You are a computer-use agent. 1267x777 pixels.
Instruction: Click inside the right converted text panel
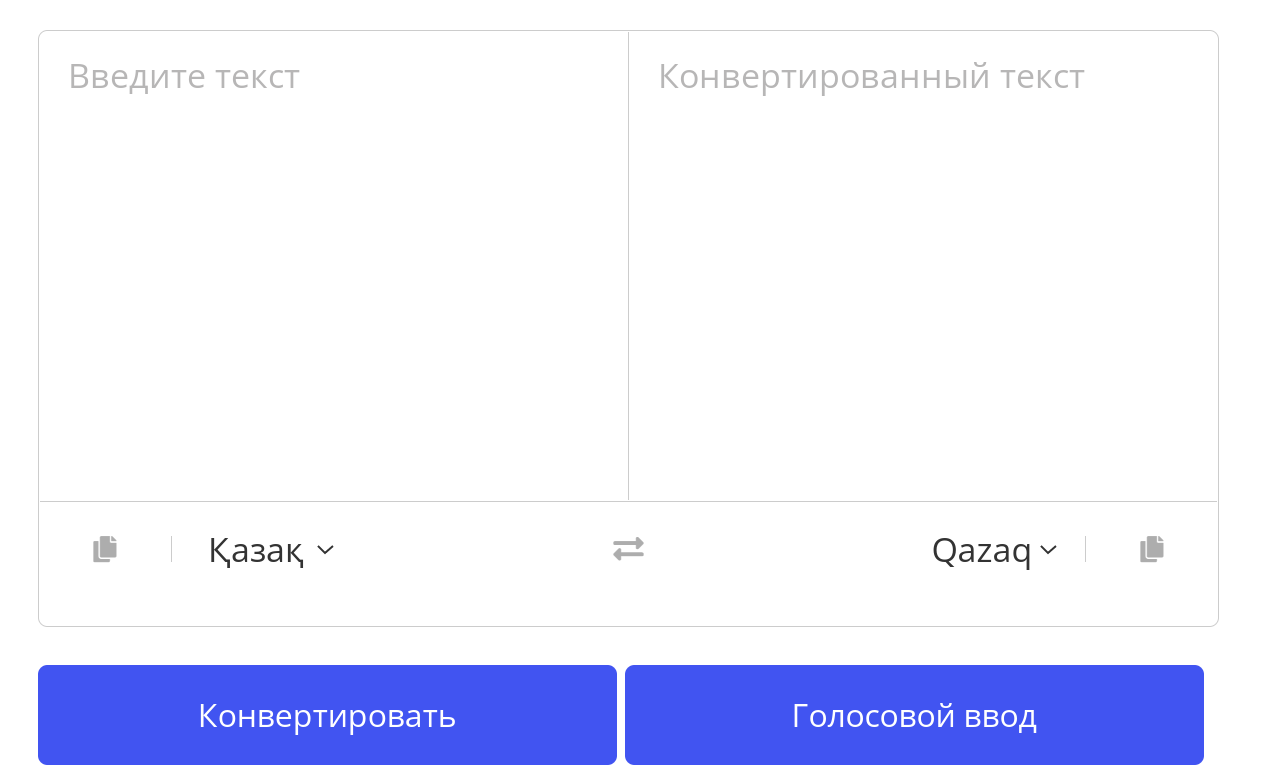pos(923,266)
